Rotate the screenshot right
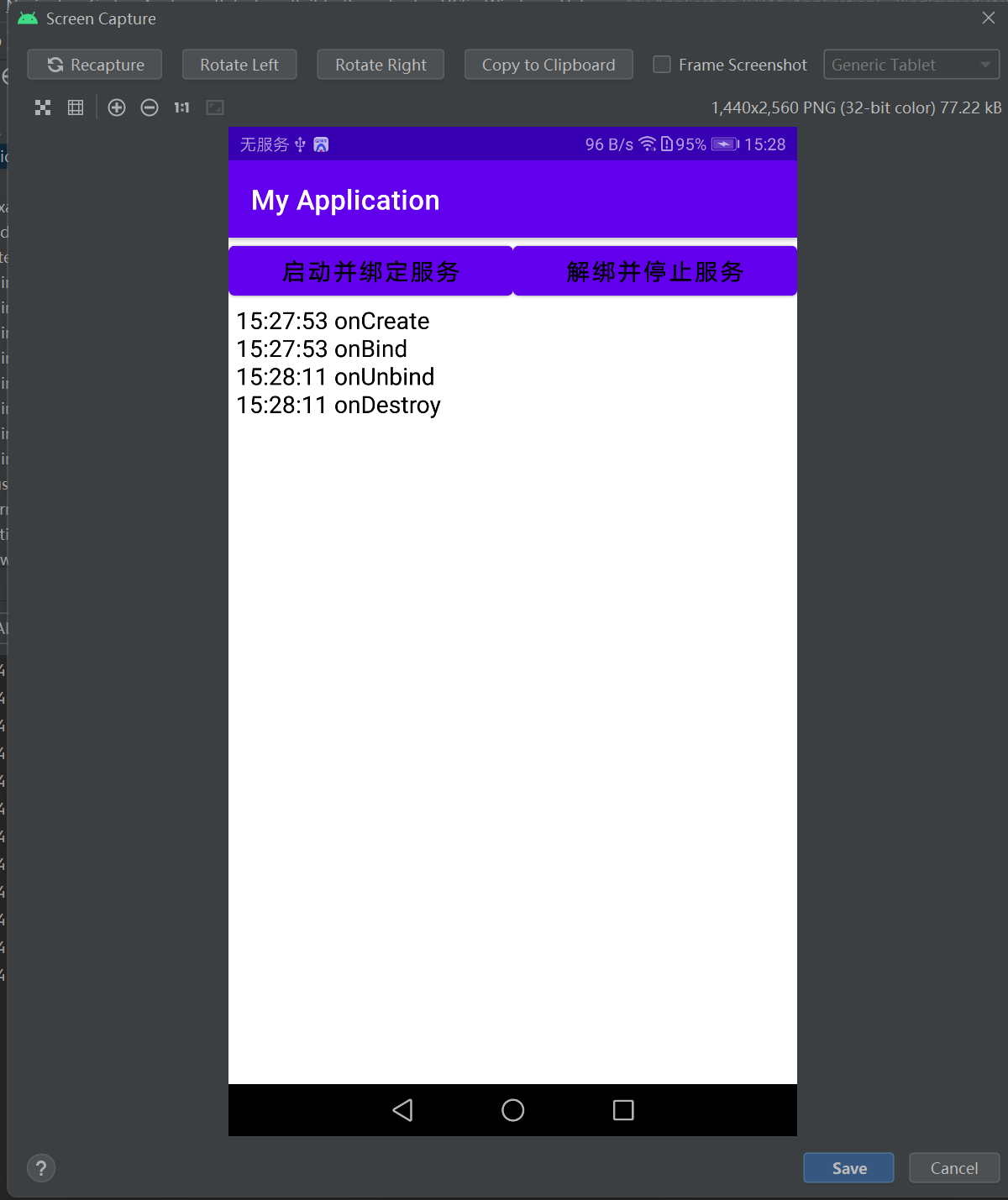Image resolution: width=1008 pixels, height=1200 pixels. 381,65
